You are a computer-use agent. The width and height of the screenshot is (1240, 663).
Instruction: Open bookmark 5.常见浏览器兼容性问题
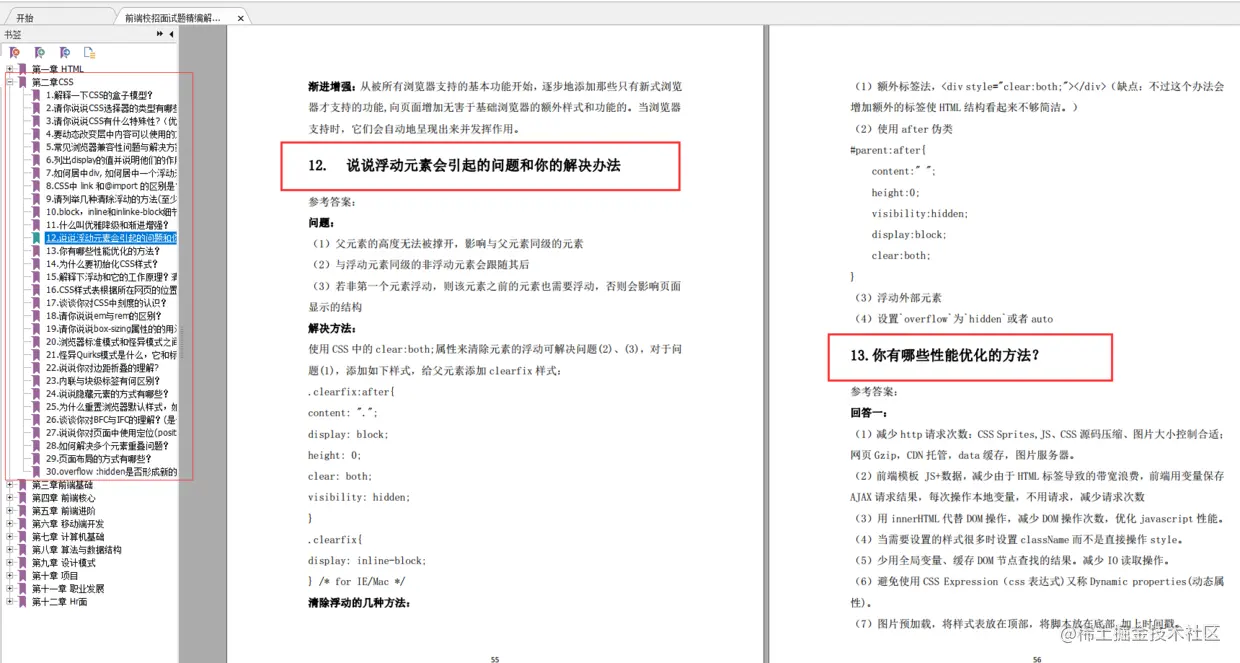click(112, 147)
